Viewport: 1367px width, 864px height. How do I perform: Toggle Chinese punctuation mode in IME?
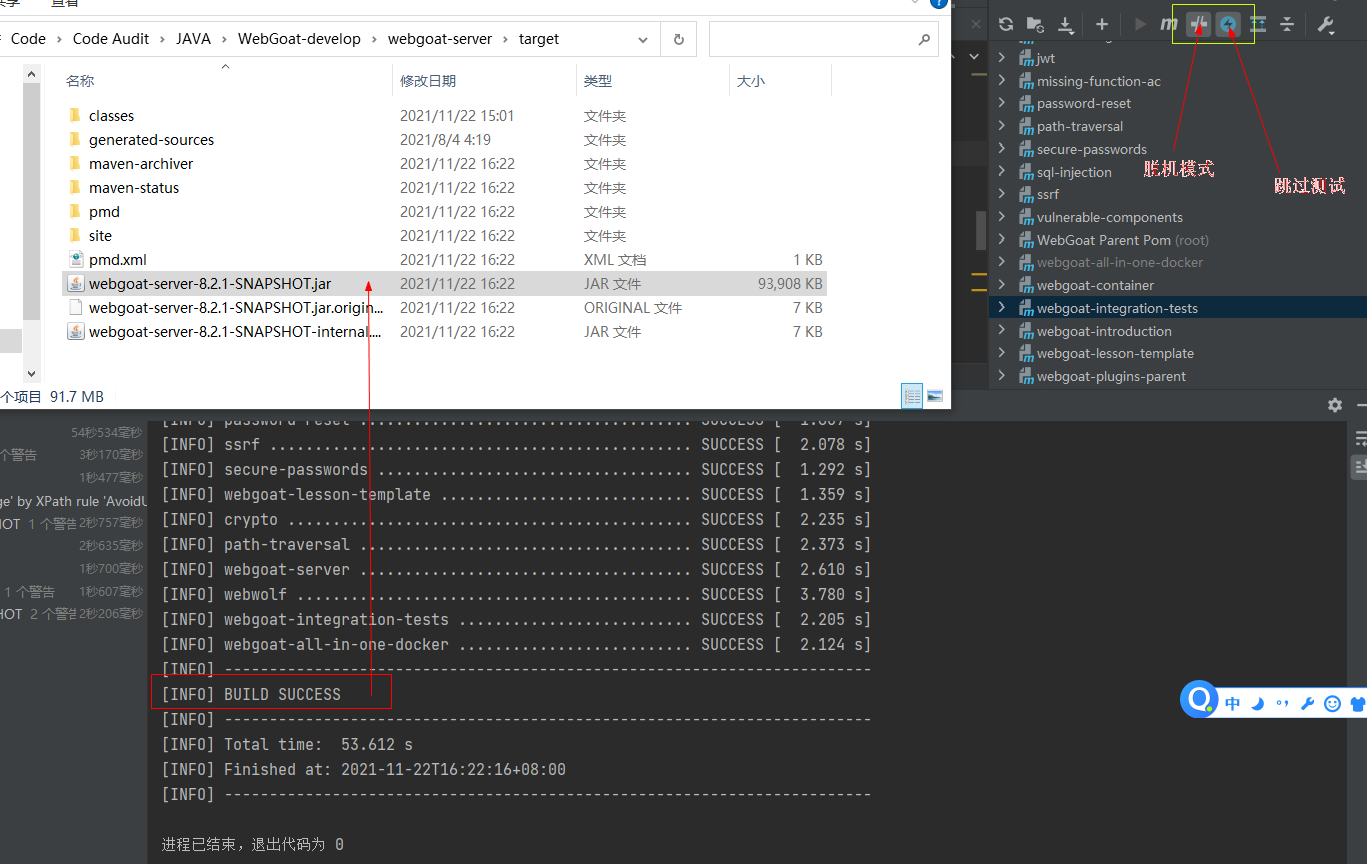pyautogui.click(x=1282, y=704)
